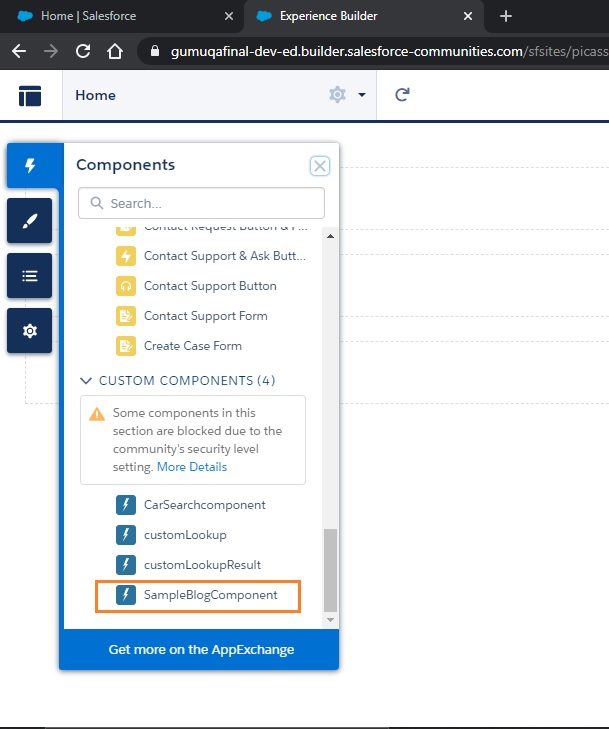Click the browser forward arrow
Viewport: 609px width, 729px height.
51,51
